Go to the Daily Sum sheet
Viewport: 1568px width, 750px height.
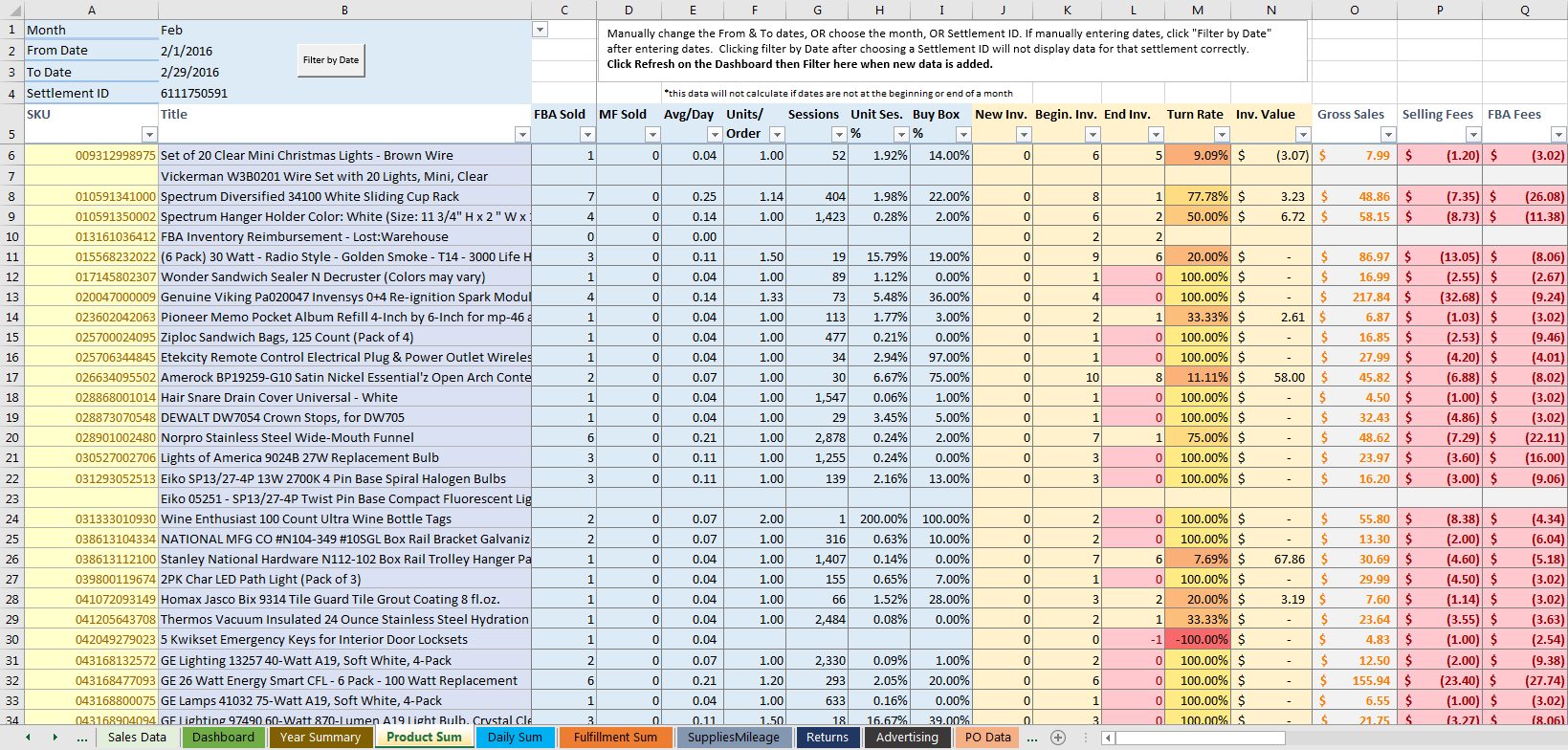[515, 738]
